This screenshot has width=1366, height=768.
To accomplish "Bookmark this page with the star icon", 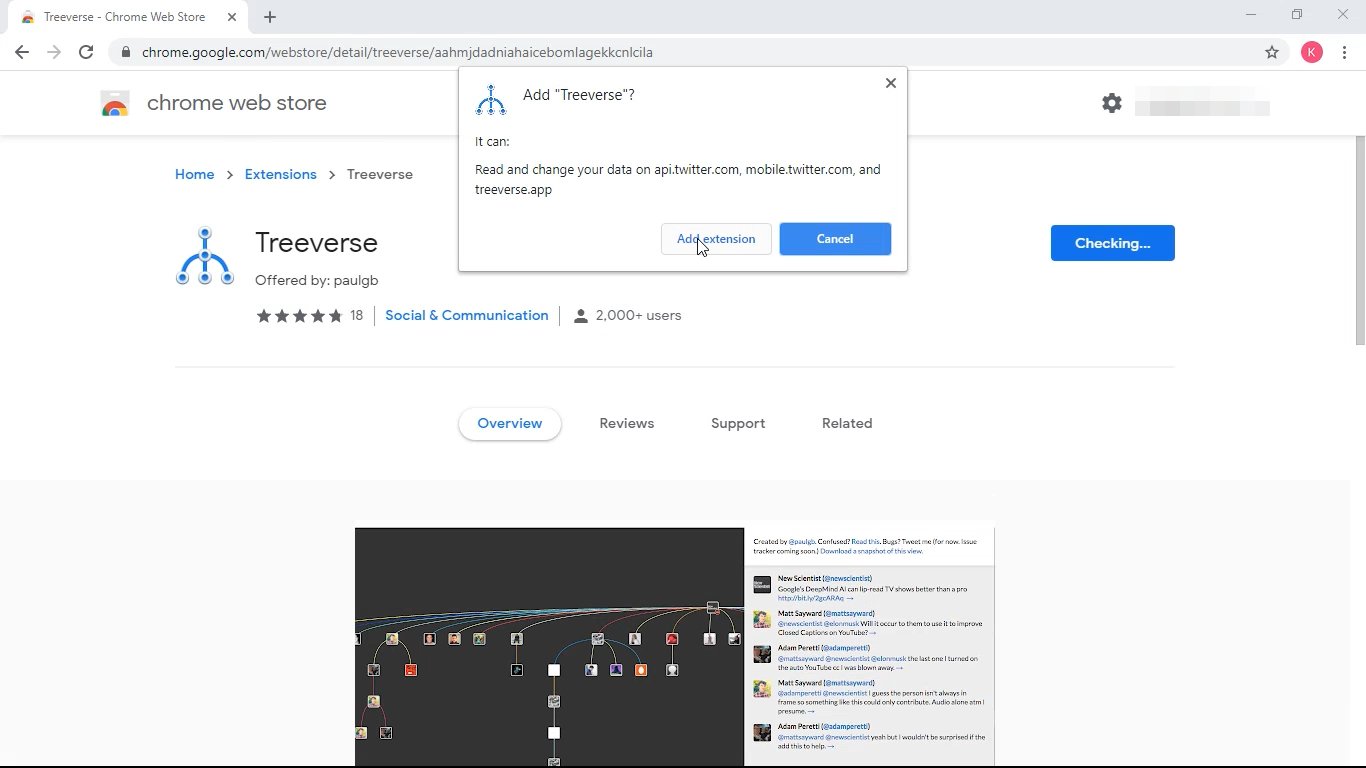I will tap(1272, 52).
